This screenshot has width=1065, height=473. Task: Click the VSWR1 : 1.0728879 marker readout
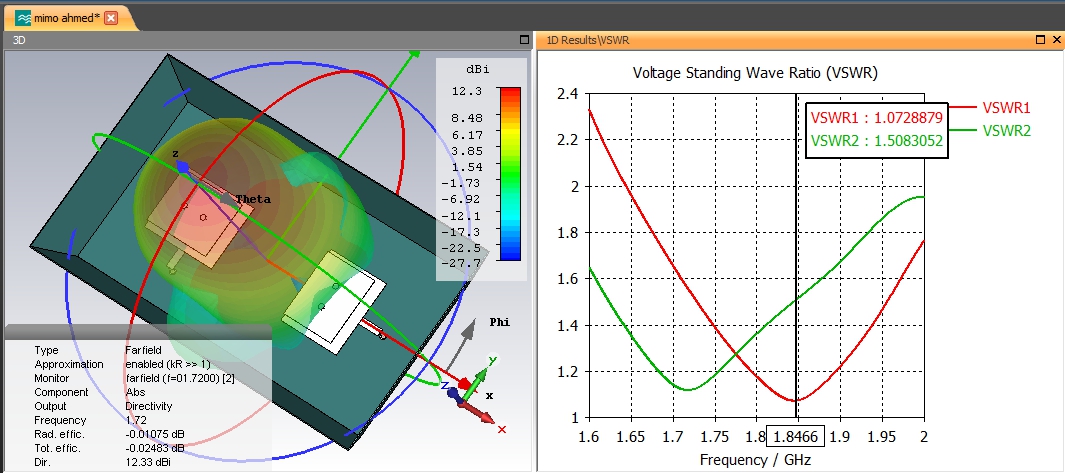coord(877,118)
